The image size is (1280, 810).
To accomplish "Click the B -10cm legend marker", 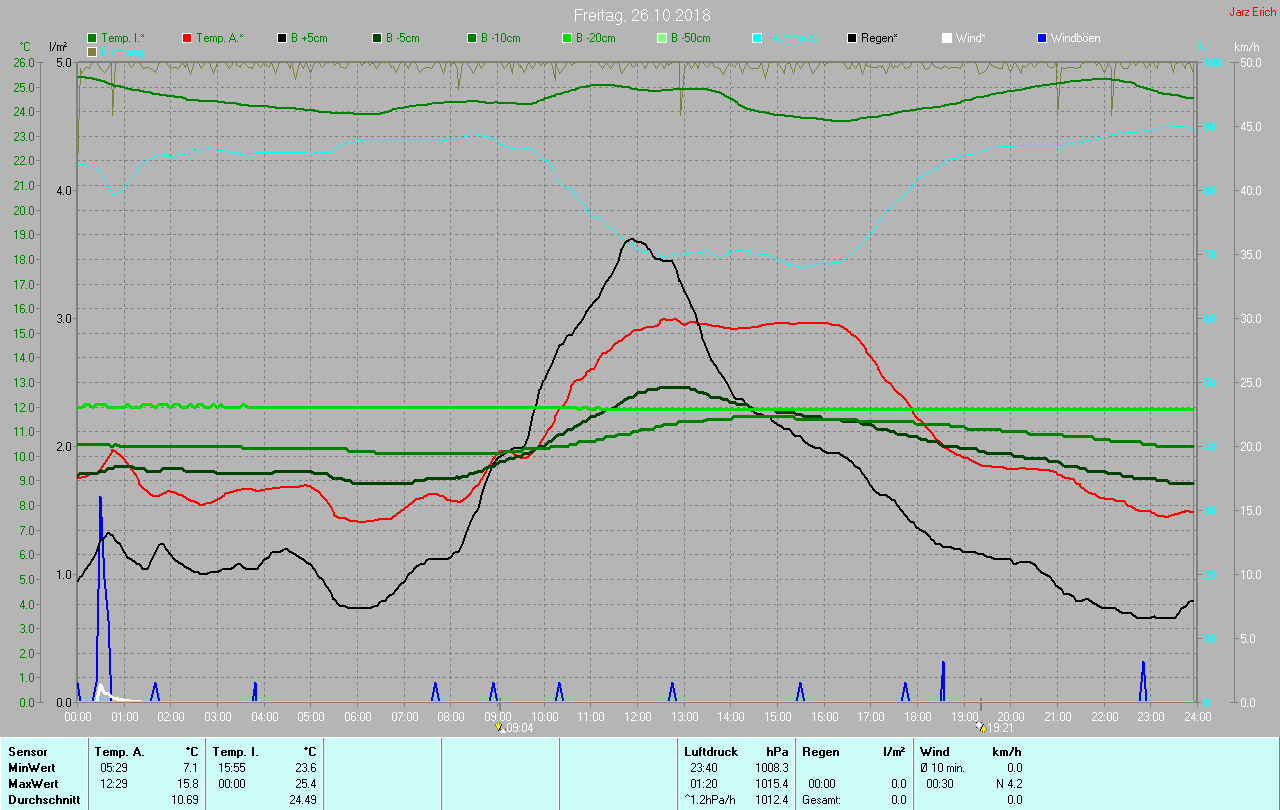I will (x=472, y=38).
